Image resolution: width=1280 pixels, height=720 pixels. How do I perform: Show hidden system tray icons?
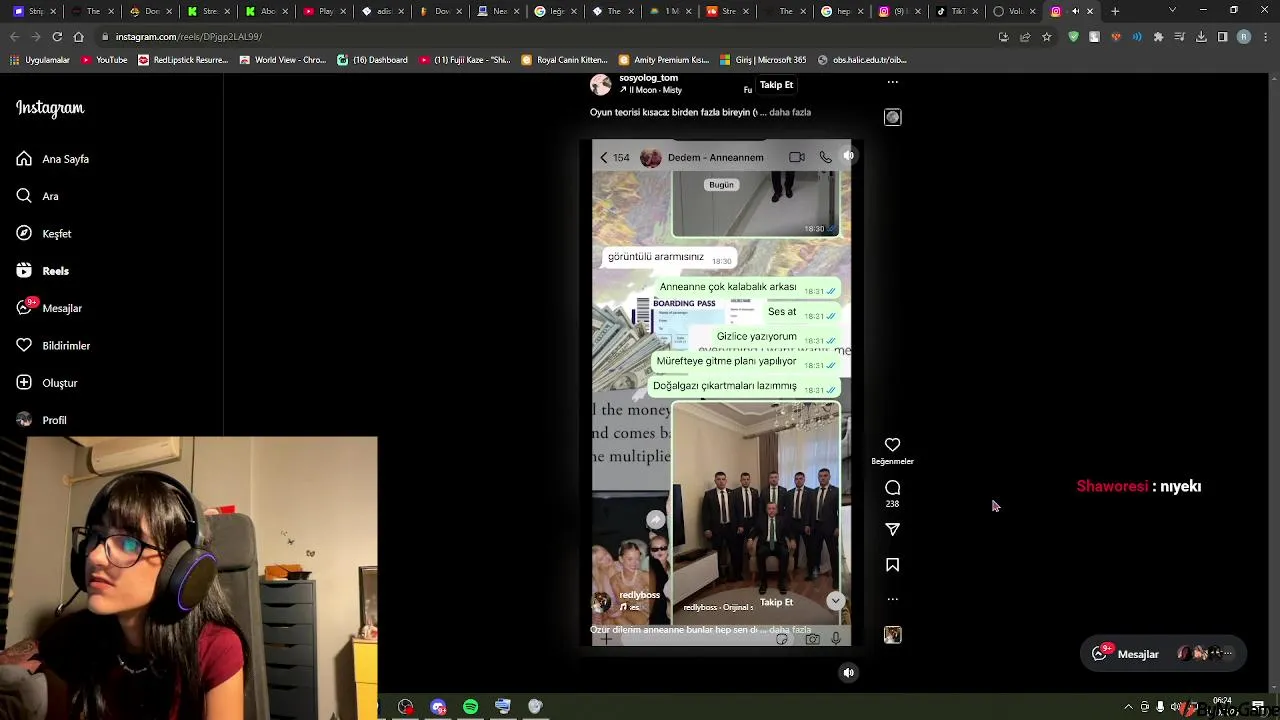click(x=1128, y=707)
